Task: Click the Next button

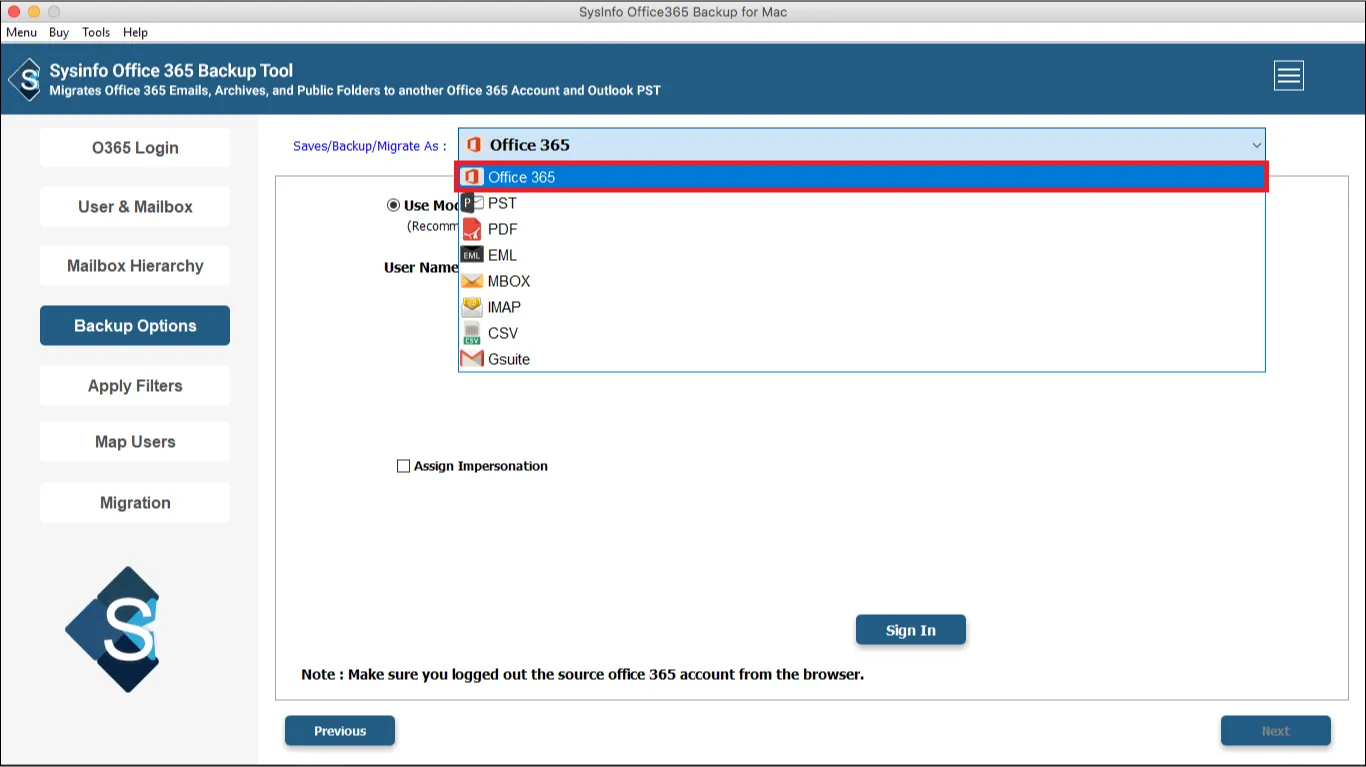Action: (1276, 731)
